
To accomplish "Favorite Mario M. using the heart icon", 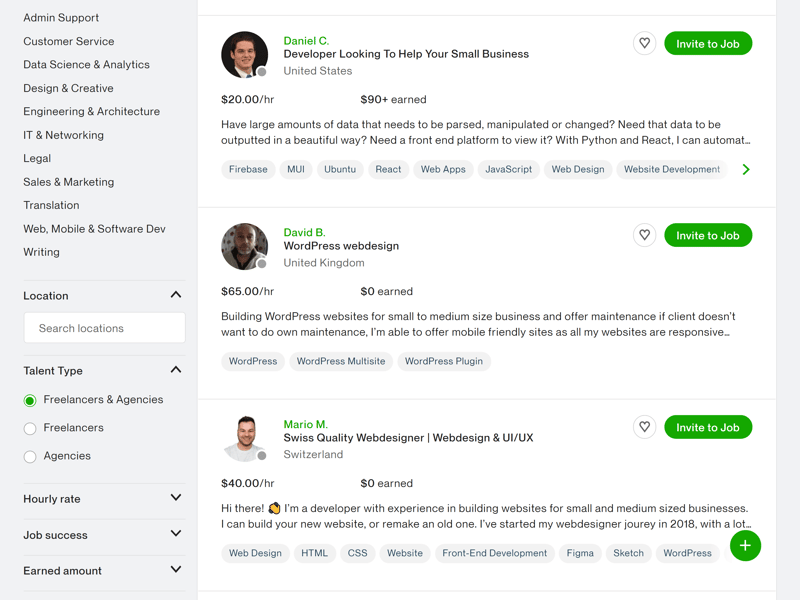I will pyautogui.click(x=644, y=427).
